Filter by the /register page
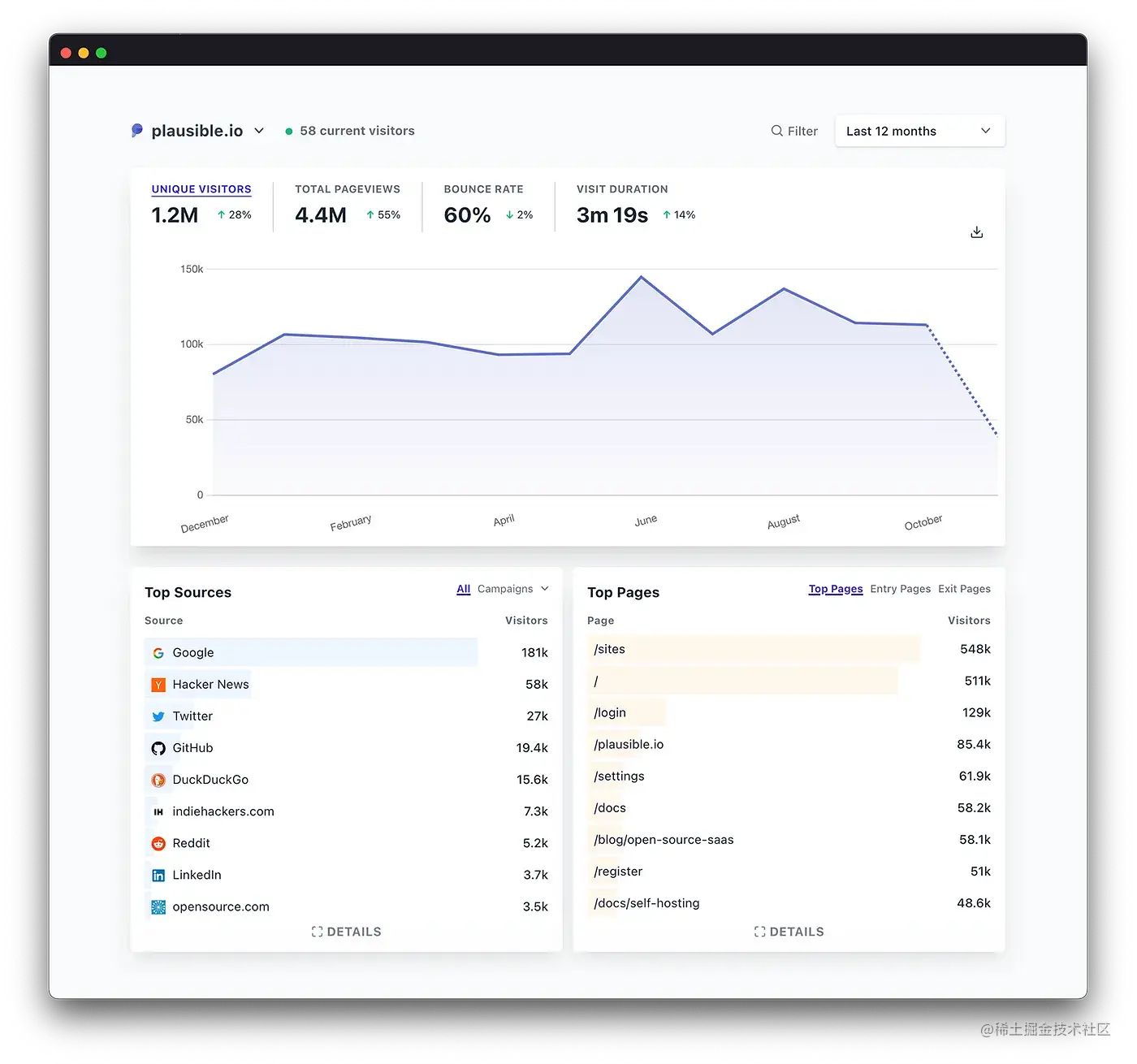1137x1064 pixels. (x=618, y=871)
